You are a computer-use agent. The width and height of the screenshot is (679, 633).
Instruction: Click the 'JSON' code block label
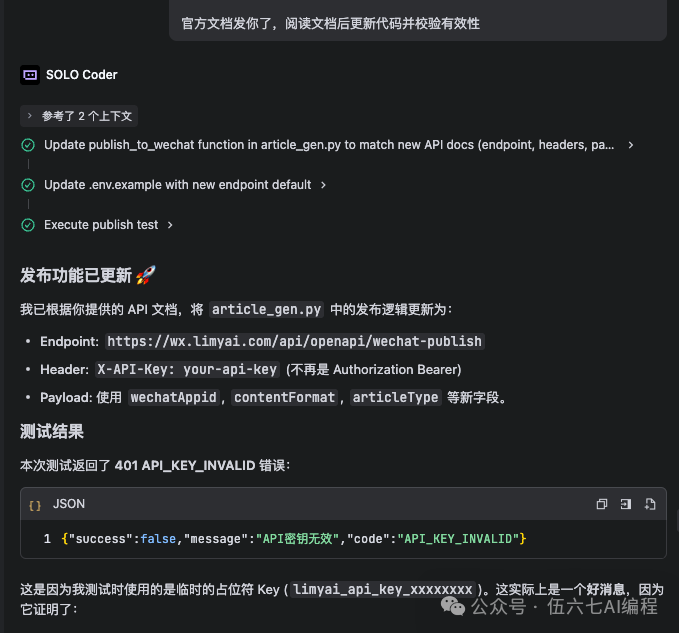coord(69,504)
